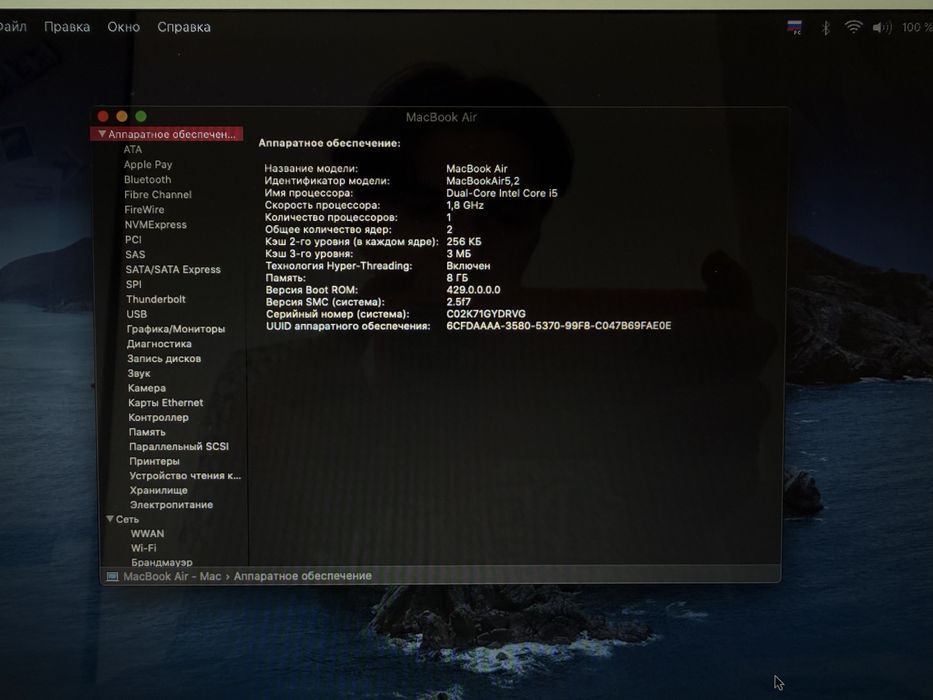
Task: Click the processor name Dual-Core Intel Core i5
Action: (x=502, y=193)
